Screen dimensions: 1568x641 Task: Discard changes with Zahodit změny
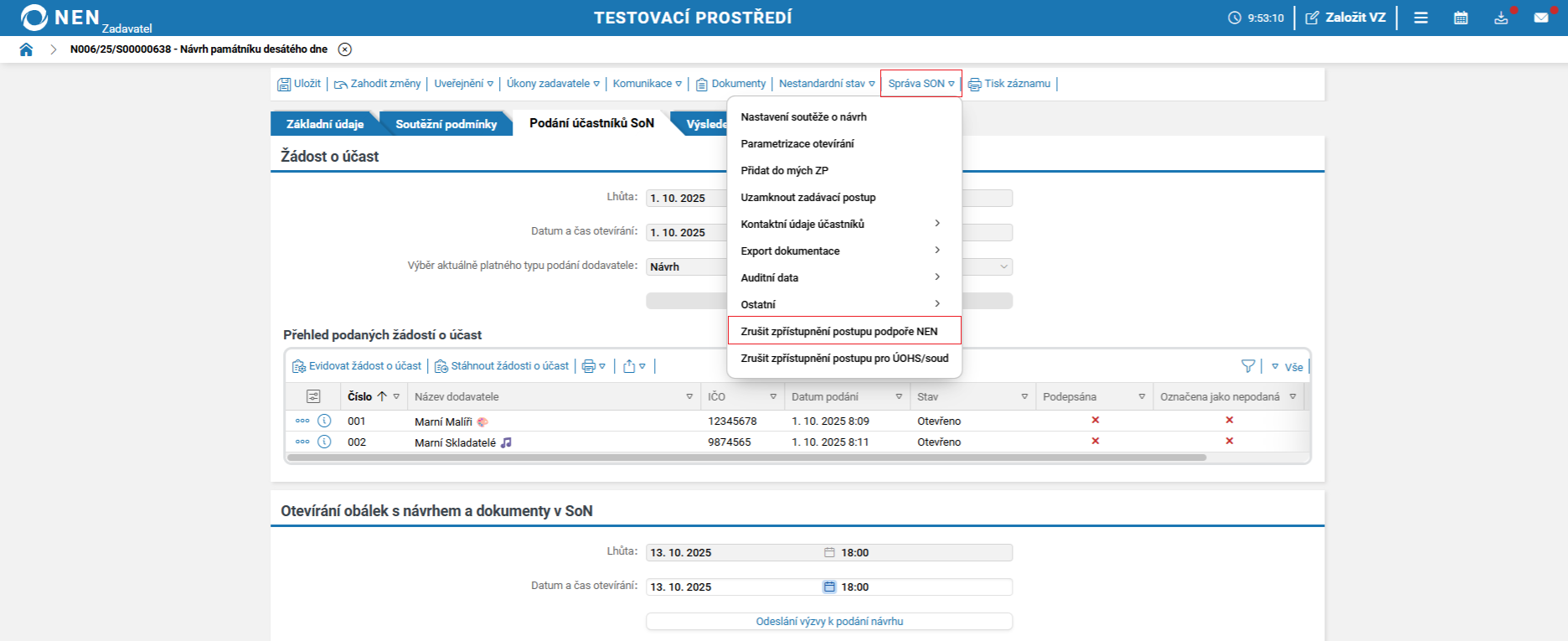pos(378,84)
